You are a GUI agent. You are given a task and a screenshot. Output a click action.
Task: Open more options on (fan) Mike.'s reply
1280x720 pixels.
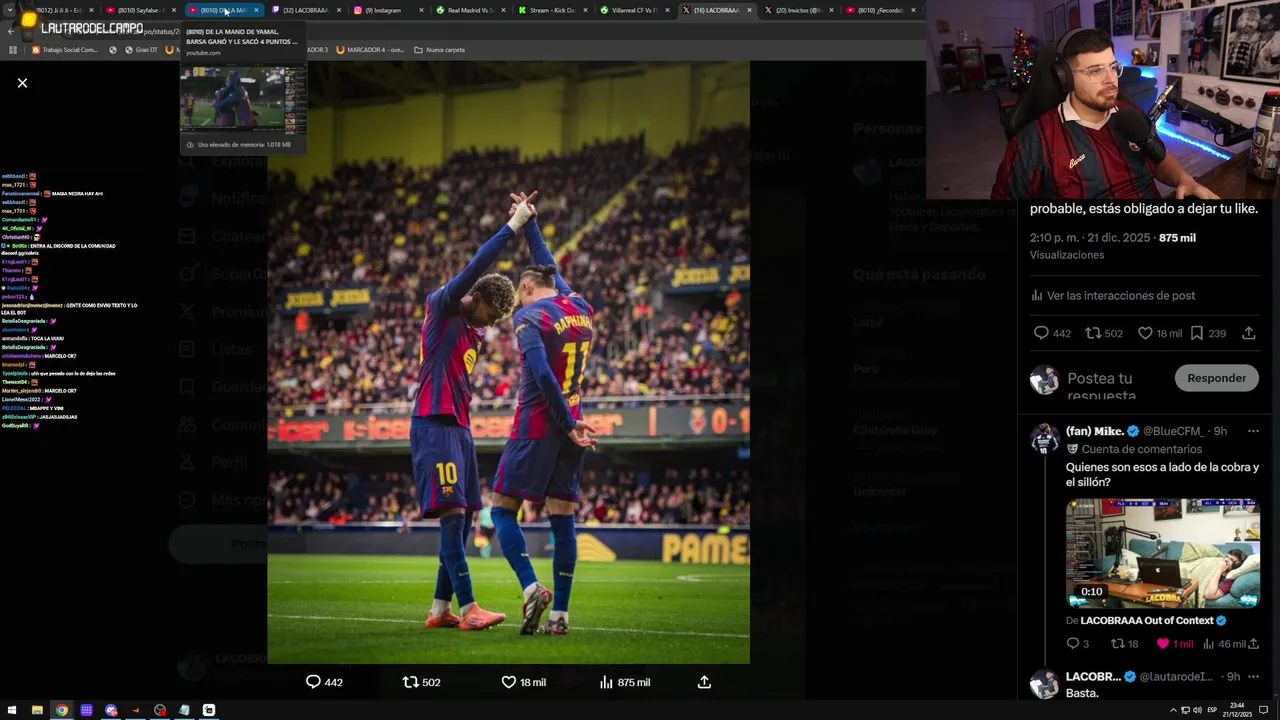1253,431
